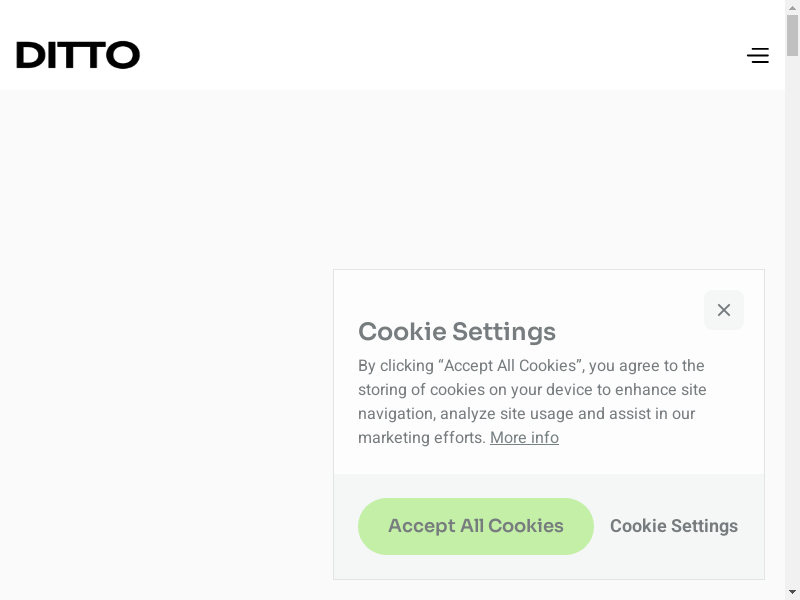Click the words "marketing efforts" in the dialog

click(x=421, y=438)
